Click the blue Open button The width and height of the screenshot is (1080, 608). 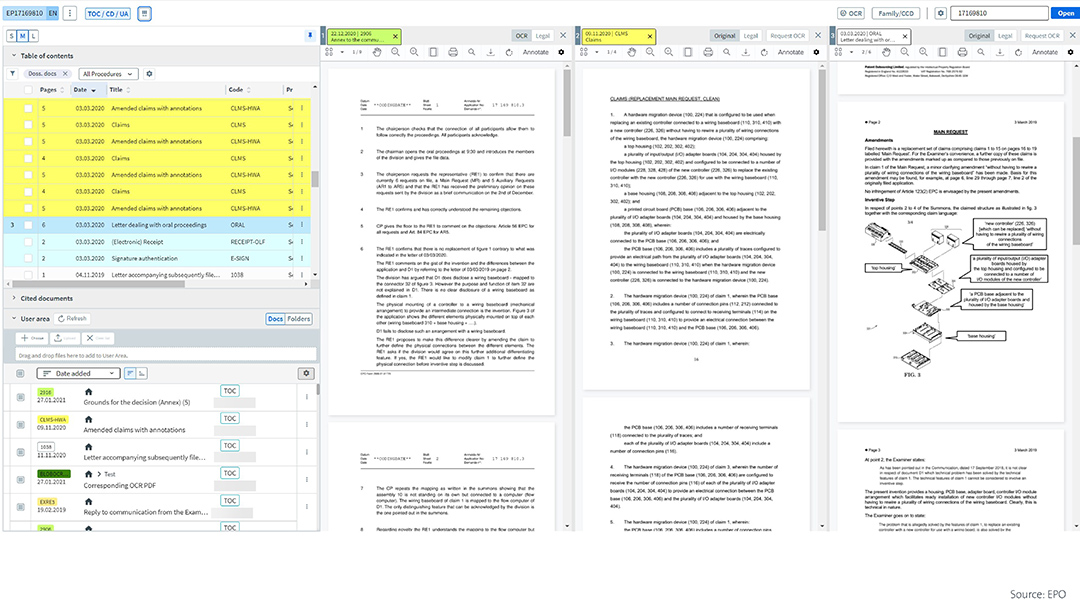(1062, 13)
